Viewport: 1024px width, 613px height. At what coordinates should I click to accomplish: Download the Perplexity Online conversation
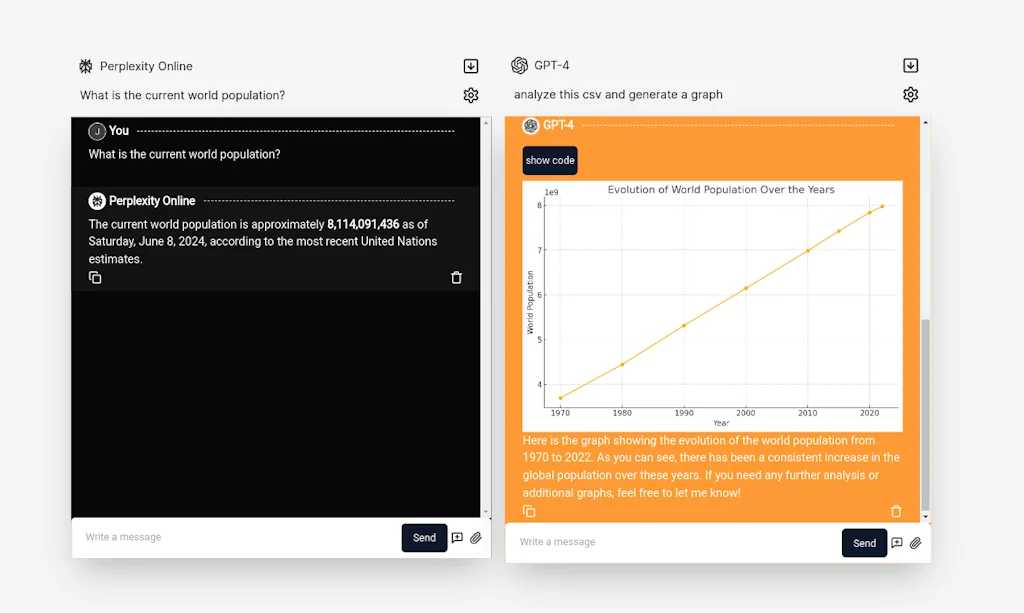point(470,65)
